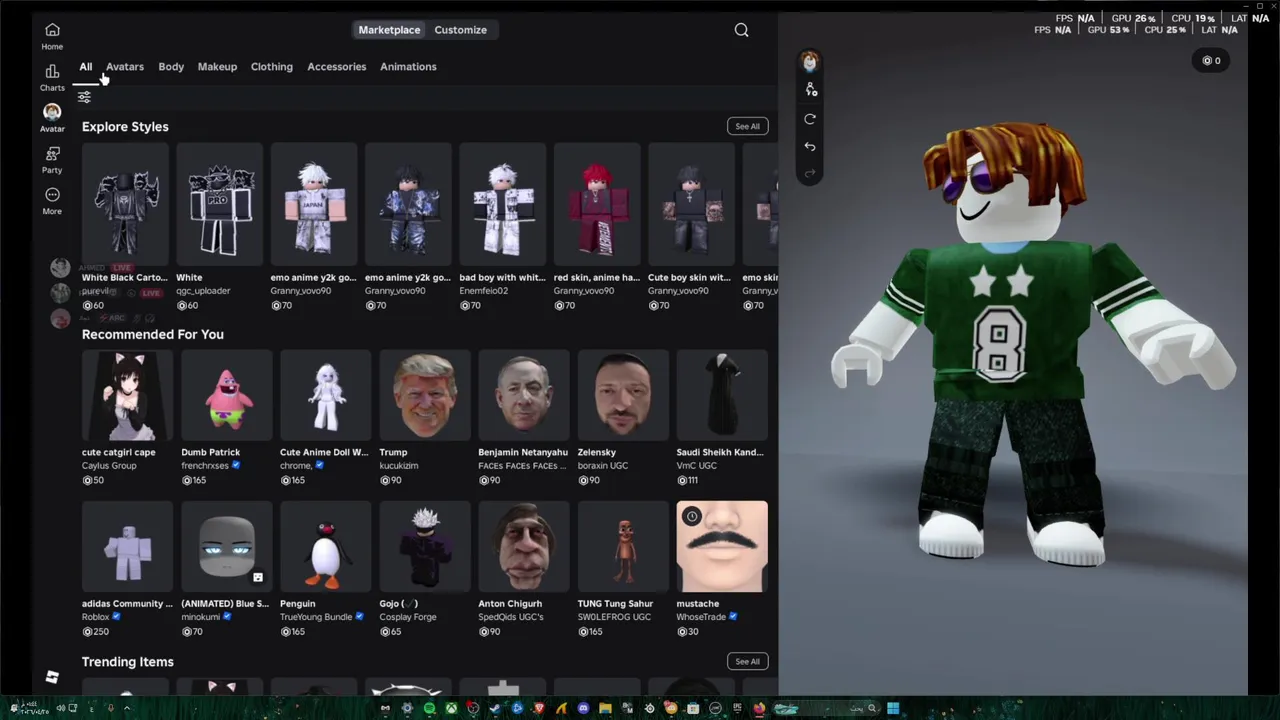
Task: Open Brave browser from the taskbar
Action: [x=539, y=709]
